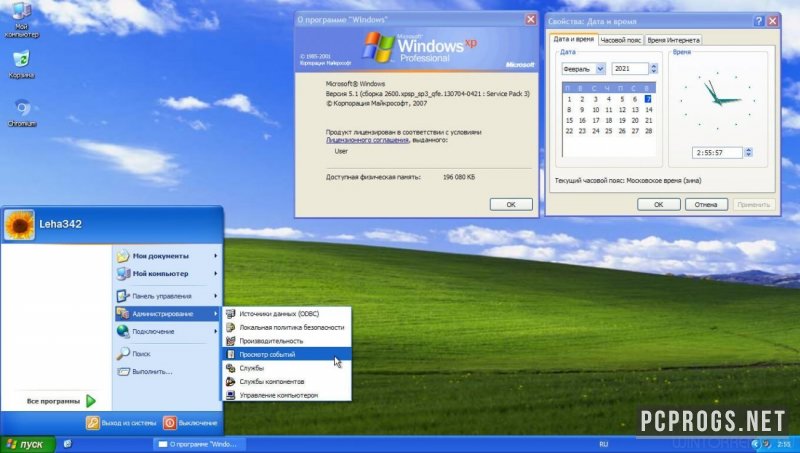Decrease time with down spinner arrow
The height and width of the screenshot is (453, 800).
pyautogui.click(x=748, y=156)
